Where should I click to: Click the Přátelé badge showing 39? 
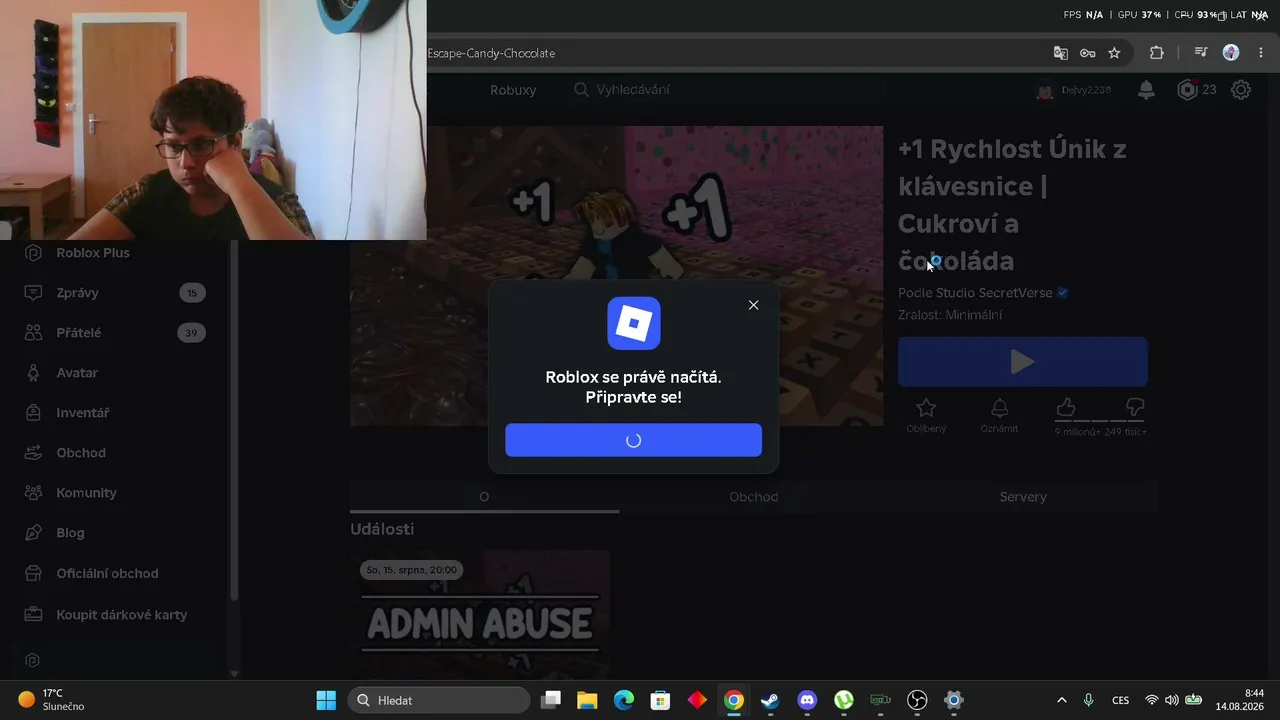tap(191, 333)
